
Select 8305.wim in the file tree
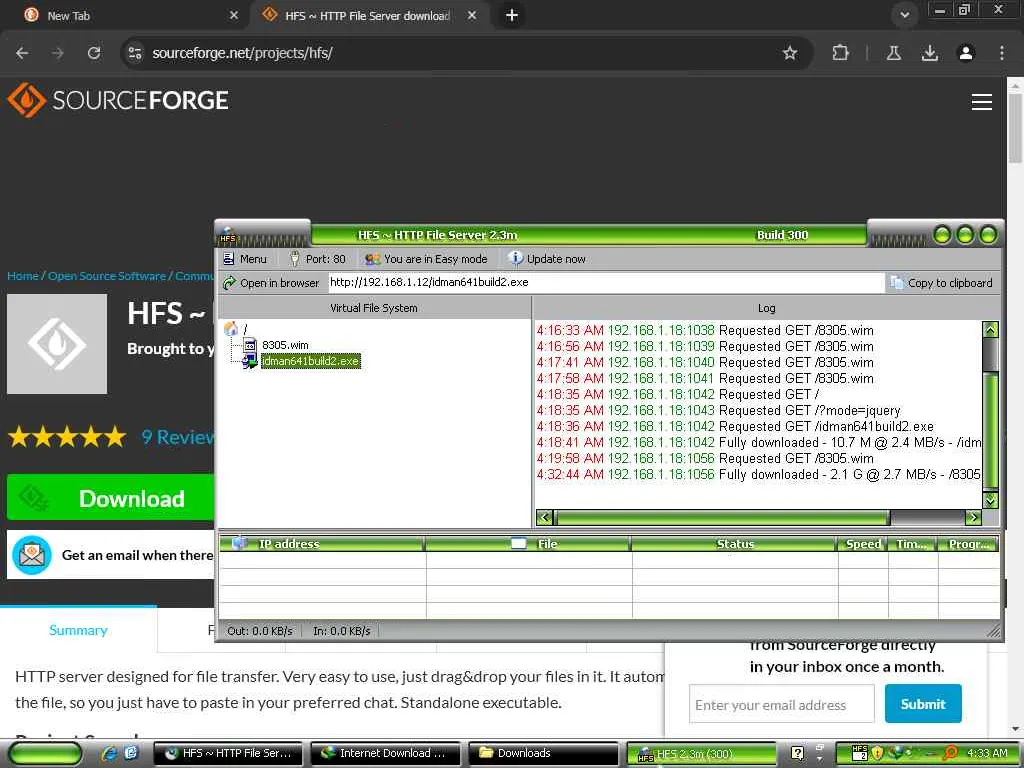(x=285, y=345)
